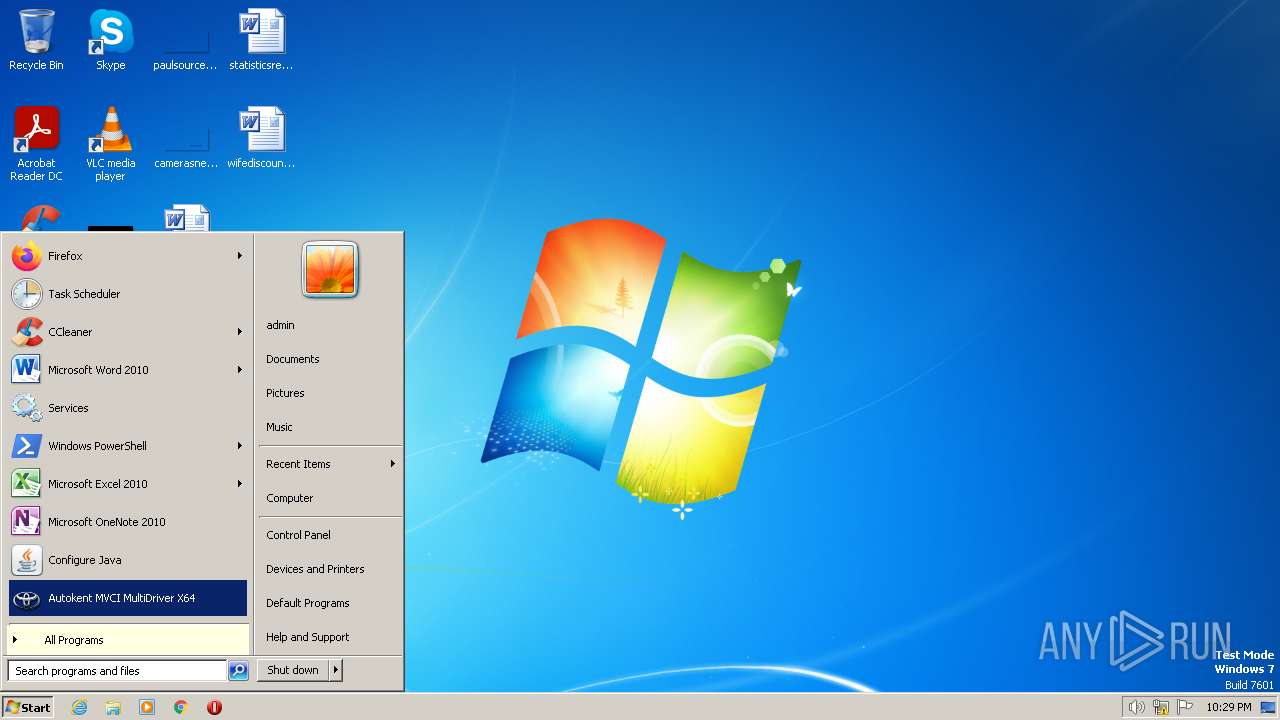The width and height of the screenshot is (1280, 720).
Task: Open Default Programs
Action: (x=330, y=603)
